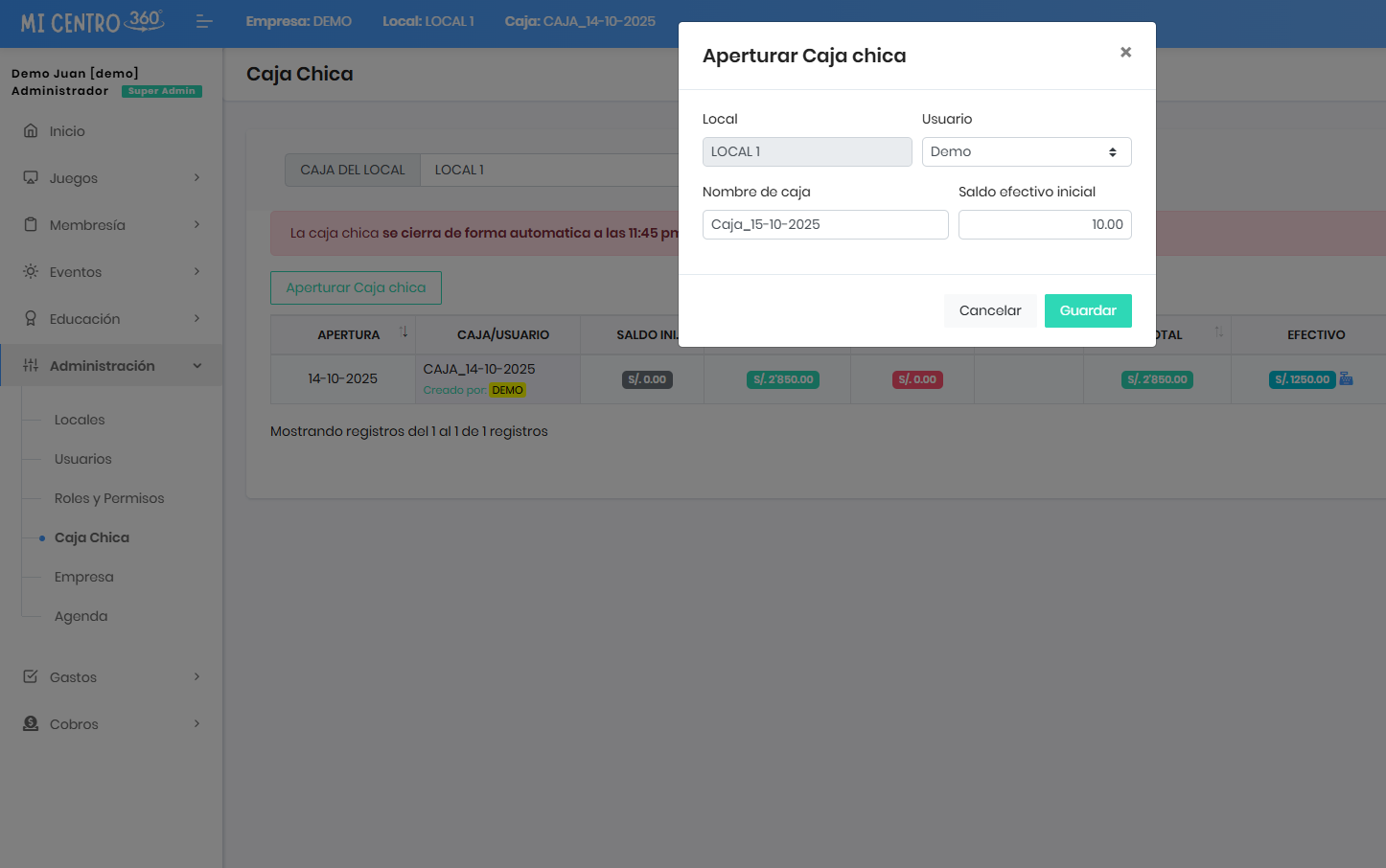Click the cash register icon beside S/. 1250.00
Screen dimensions: 1386x868
(1346, 379)
